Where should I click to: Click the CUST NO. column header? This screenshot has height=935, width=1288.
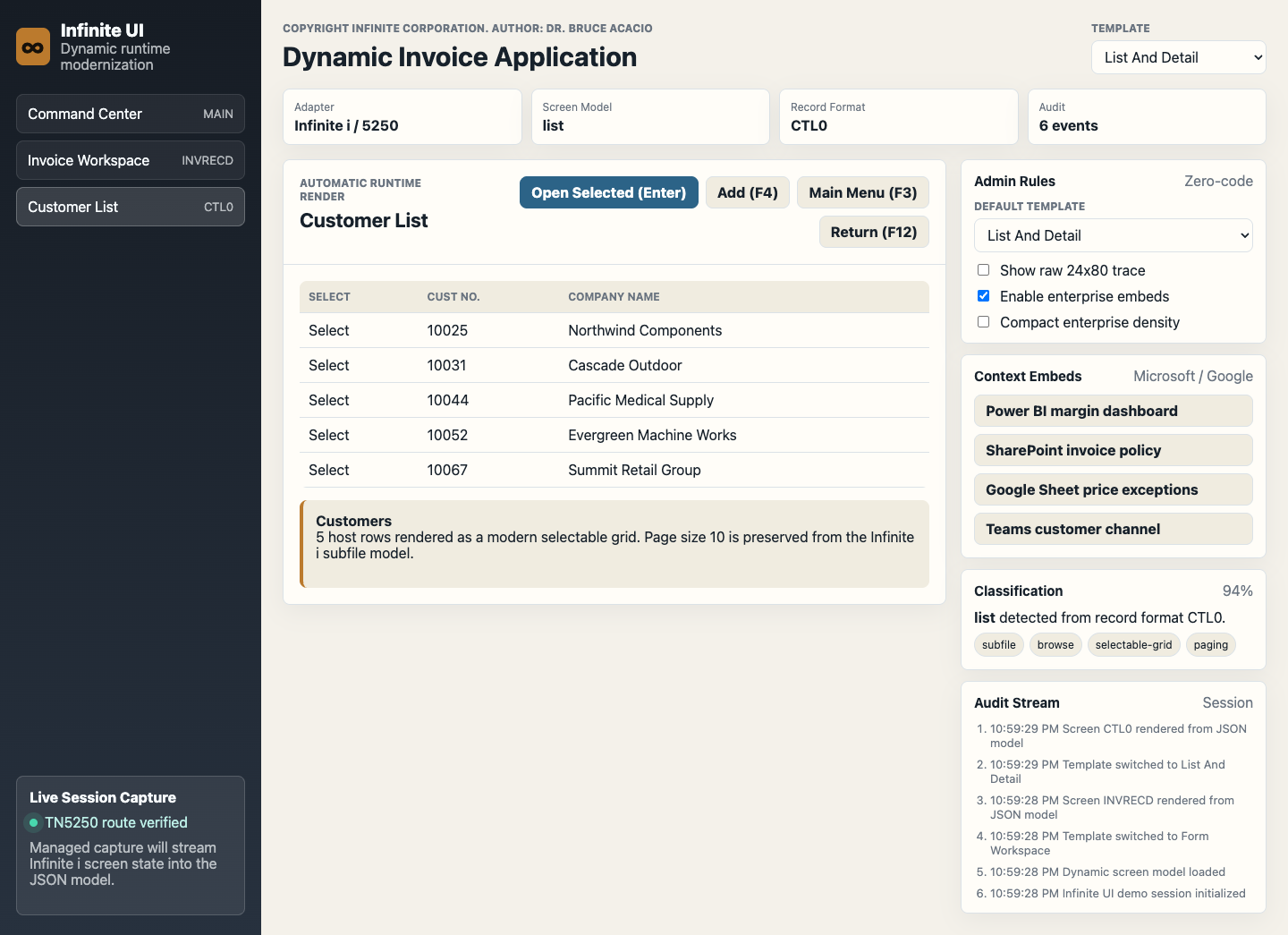click(x=453, y=297)
